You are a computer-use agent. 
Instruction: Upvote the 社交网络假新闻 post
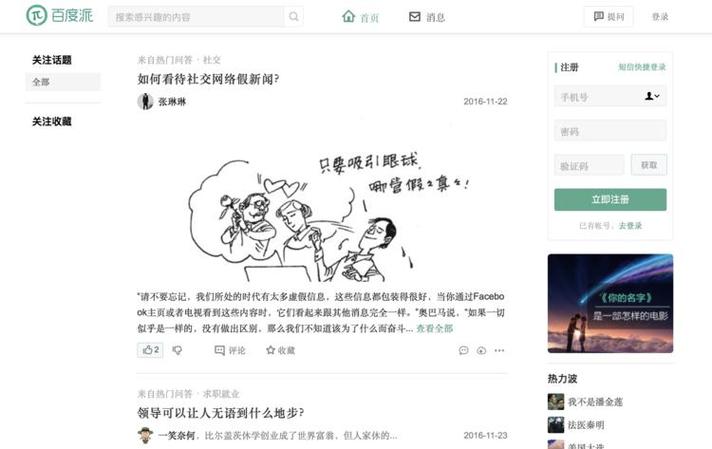(150, 350)
